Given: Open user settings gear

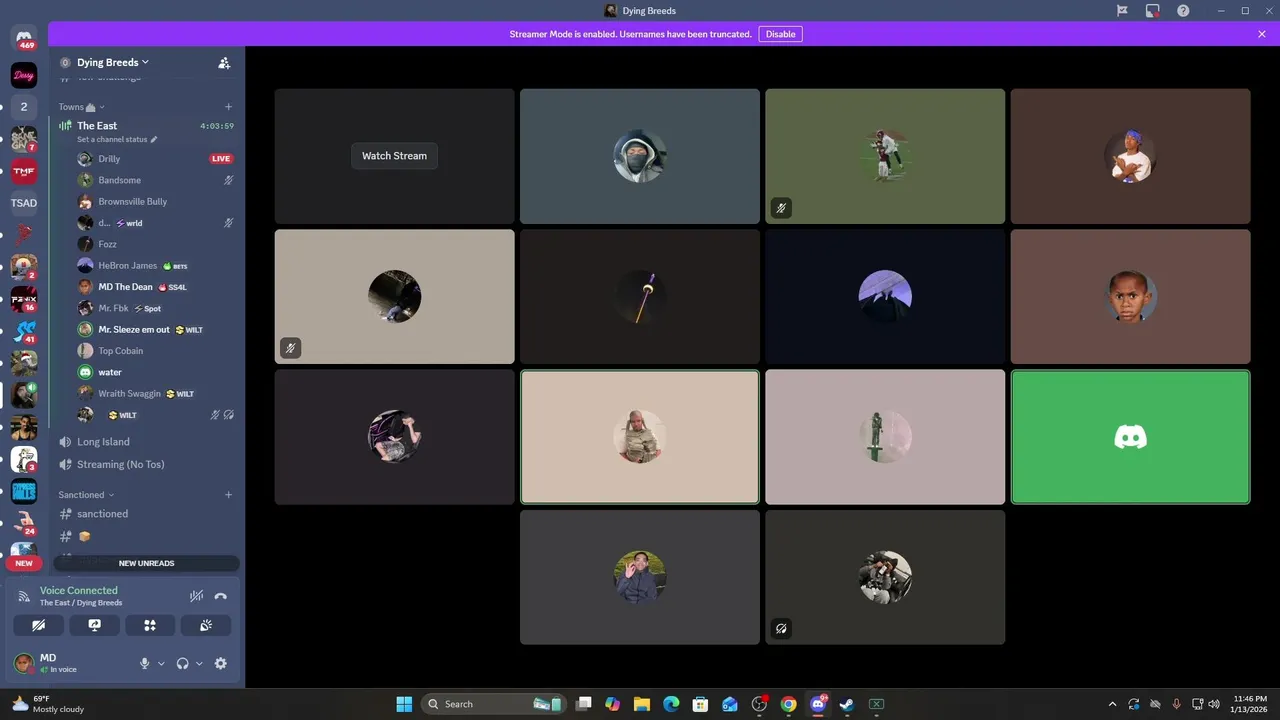Looking at the screenshot, I should [x=221, y=663].
